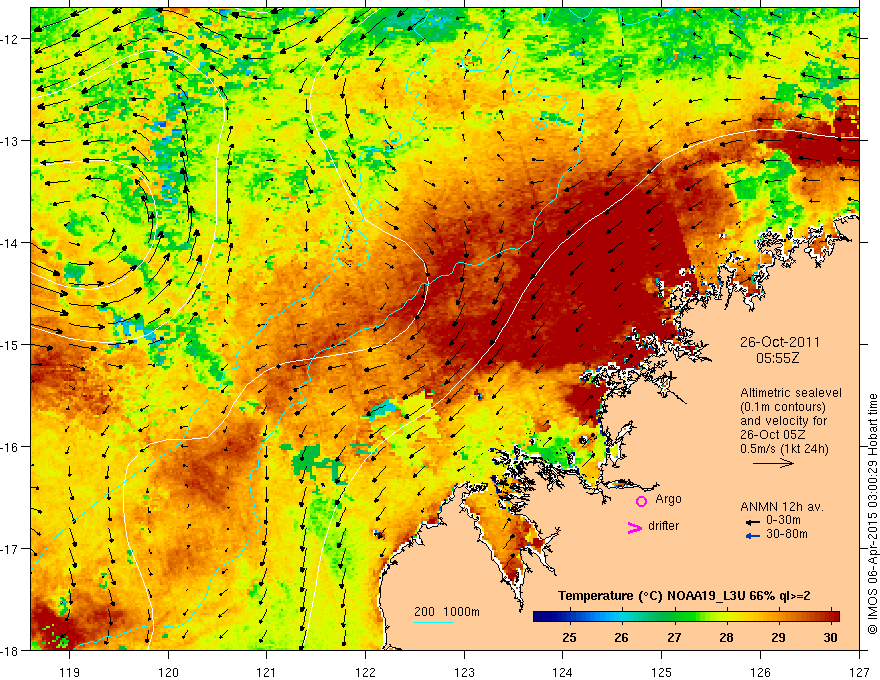
Task: Click the magenta drifter arrowhead symbol
Action: coord(635,527)
